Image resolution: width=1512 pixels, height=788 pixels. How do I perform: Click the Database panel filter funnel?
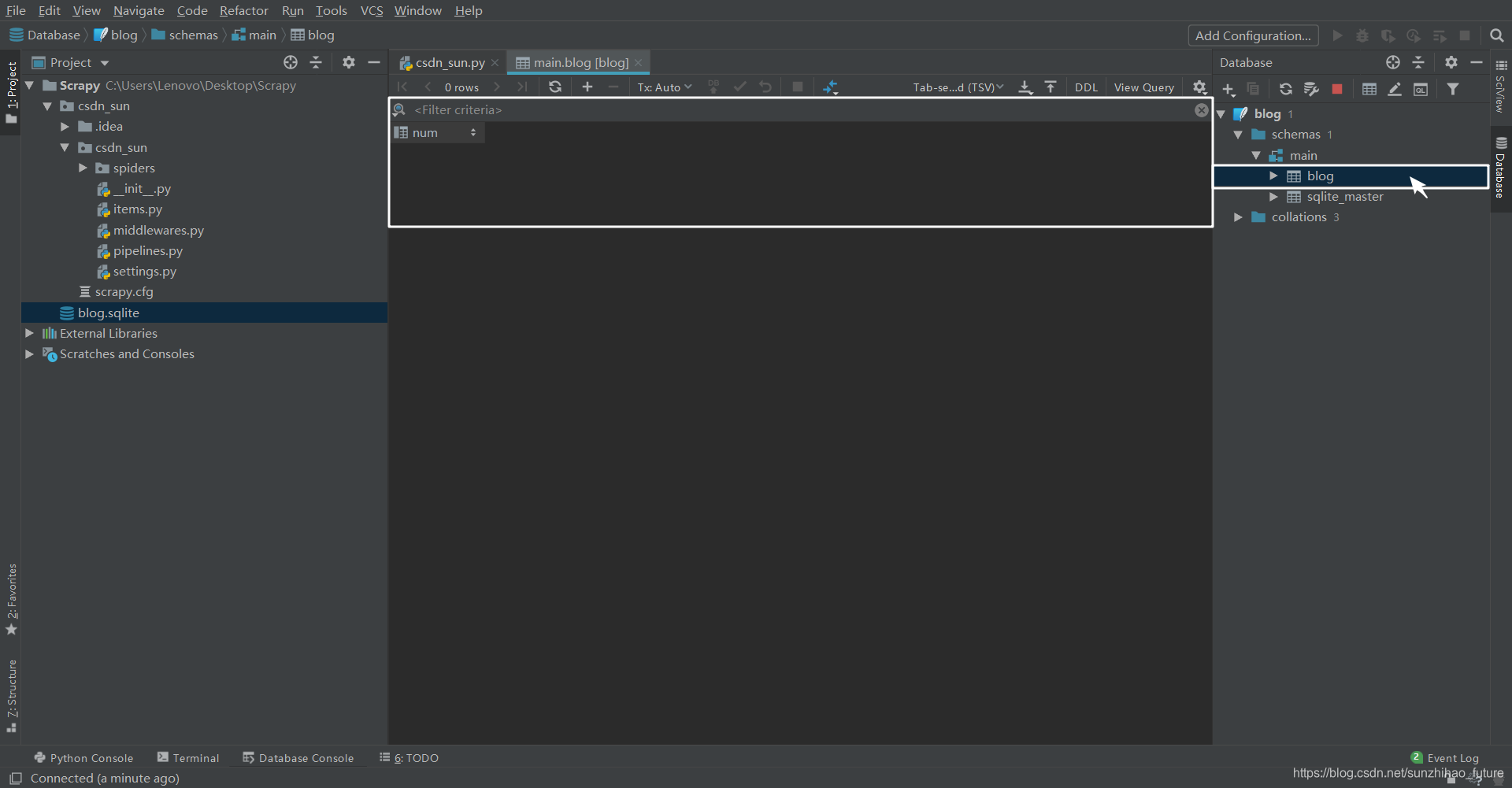1453,90
